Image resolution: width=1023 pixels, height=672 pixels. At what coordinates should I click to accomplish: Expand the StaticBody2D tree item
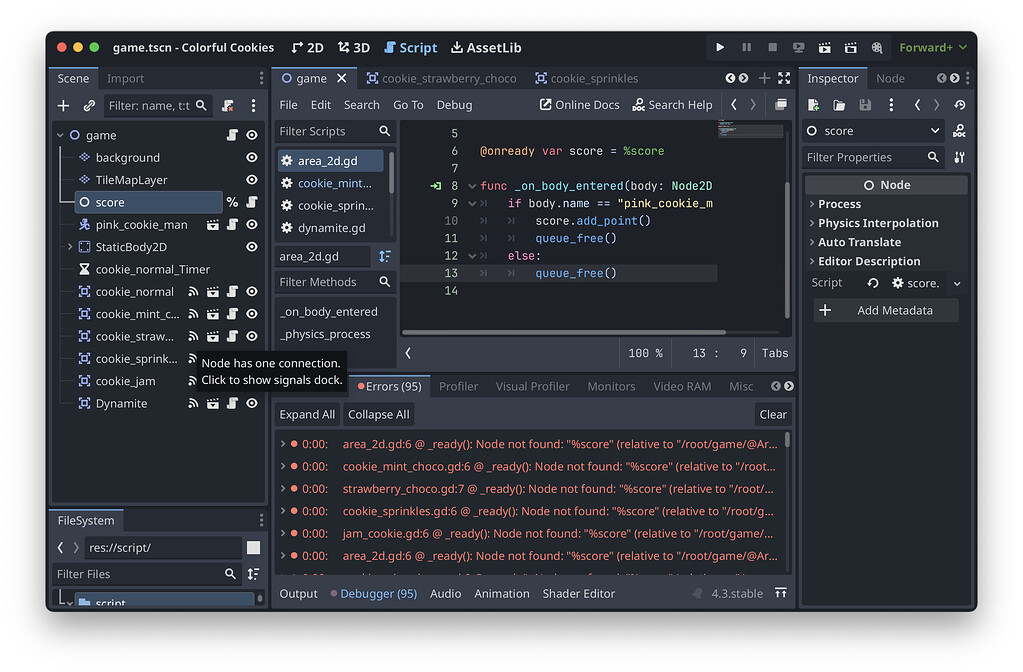click(69, 246)
